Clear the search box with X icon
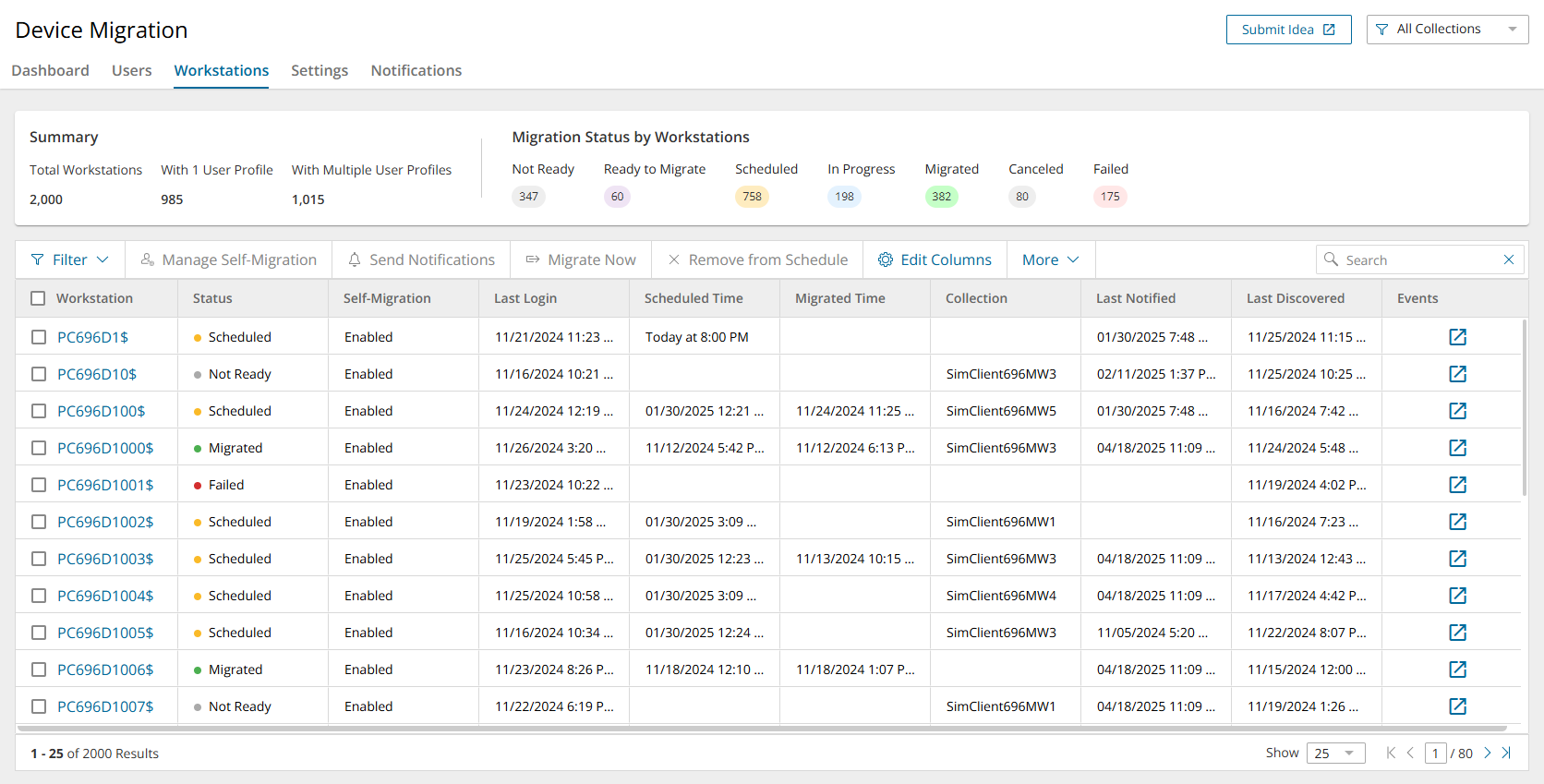The height and width of the screenshot is (784, 1544). click(1509, 259)
